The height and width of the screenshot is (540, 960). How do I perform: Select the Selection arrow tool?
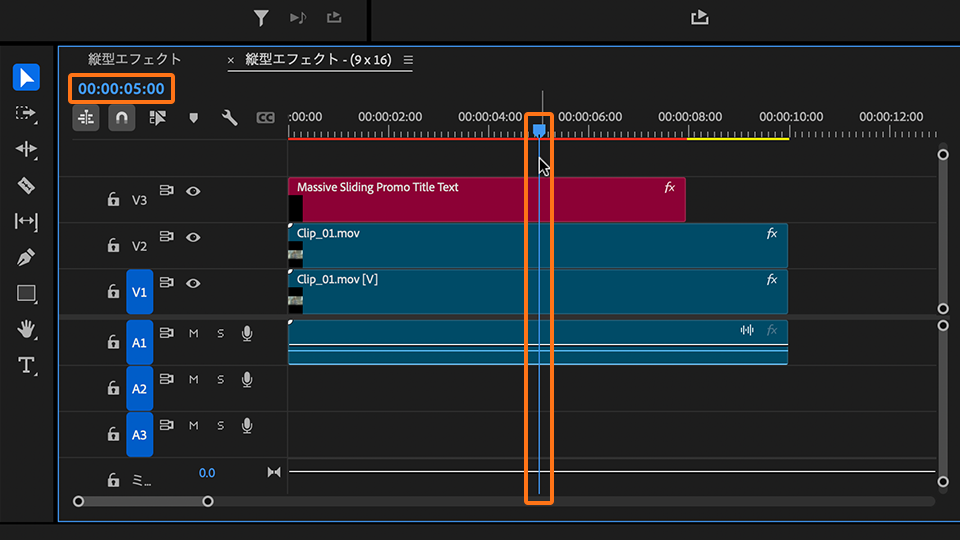27,77
